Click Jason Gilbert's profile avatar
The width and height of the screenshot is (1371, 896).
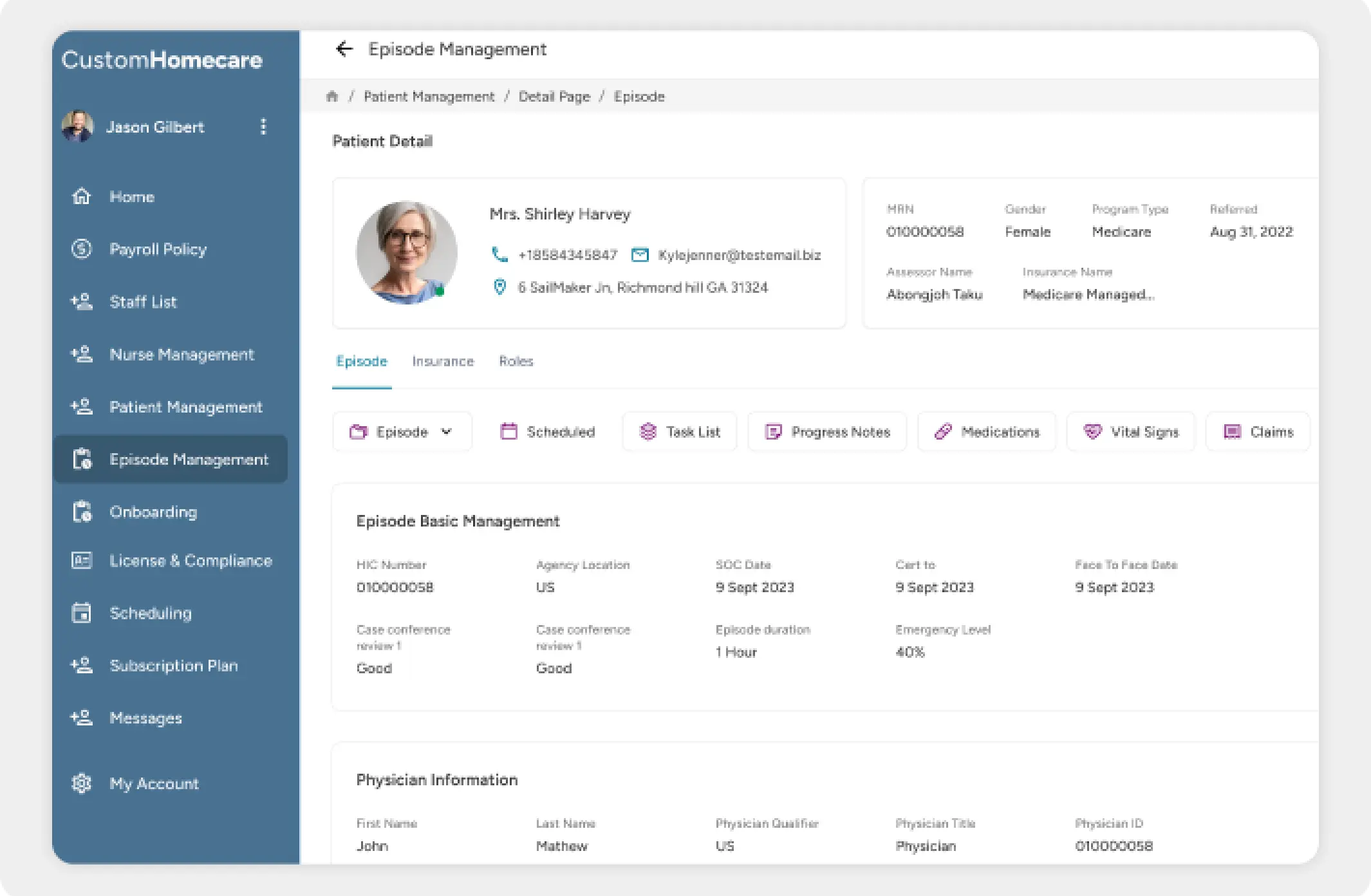[x=78, y=126]
